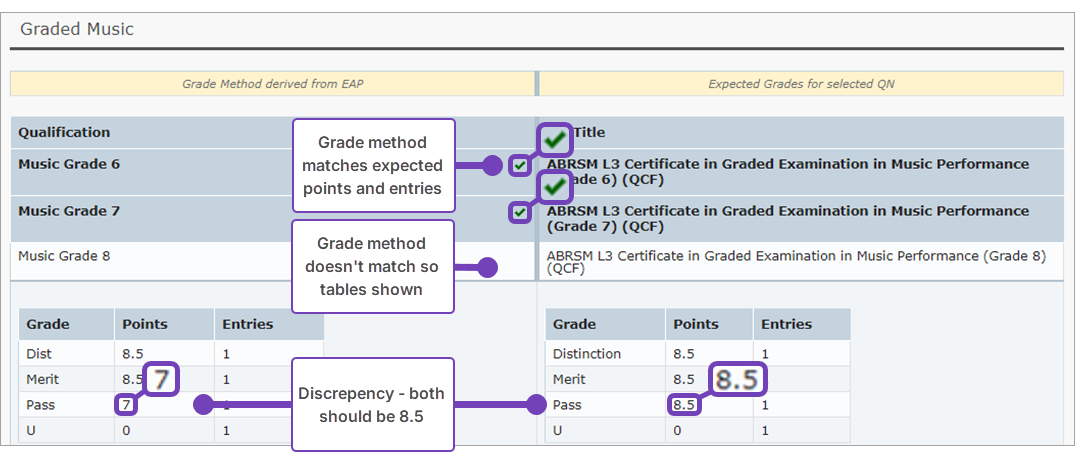Click the small green tick beside Music Grade 6

519,165
